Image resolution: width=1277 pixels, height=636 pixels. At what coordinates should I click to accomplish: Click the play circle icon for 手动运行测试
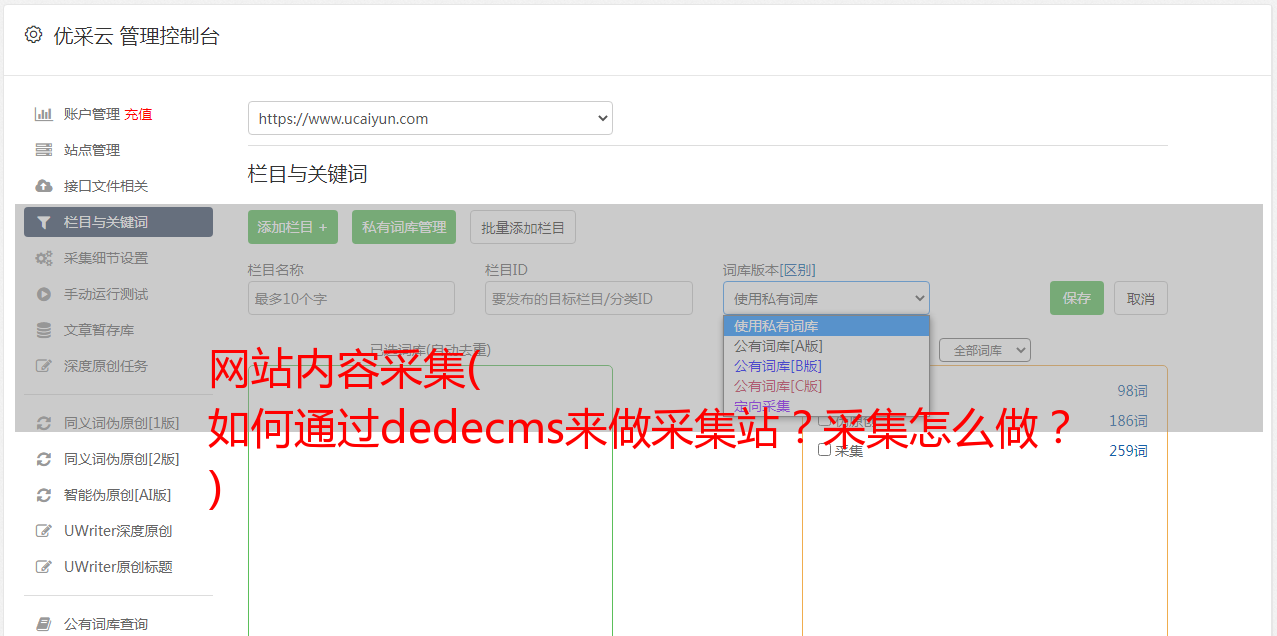click(44, 294)
